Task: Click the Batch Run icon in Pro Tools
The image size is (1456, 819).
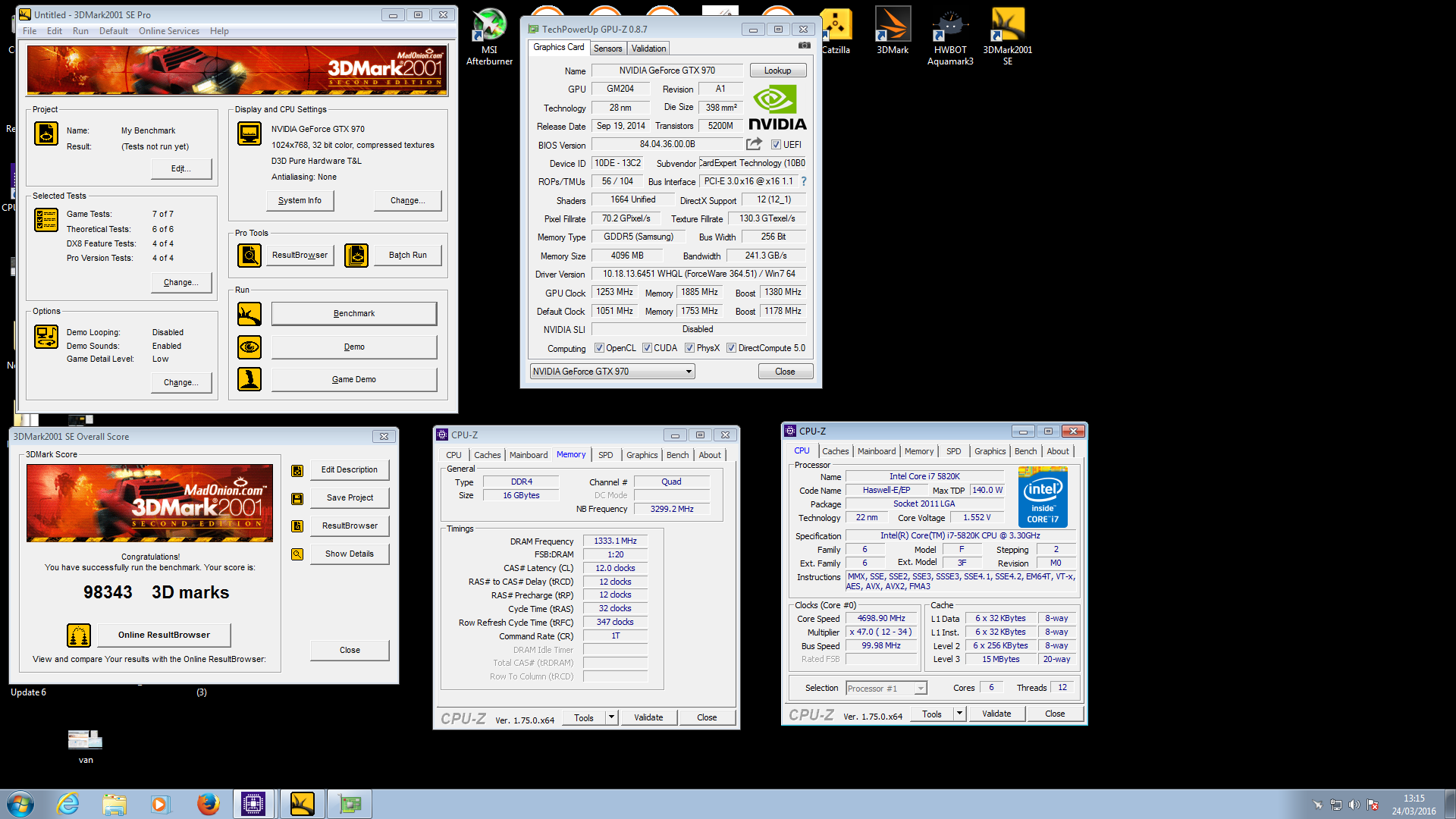Action: click(x=356, y=256)
